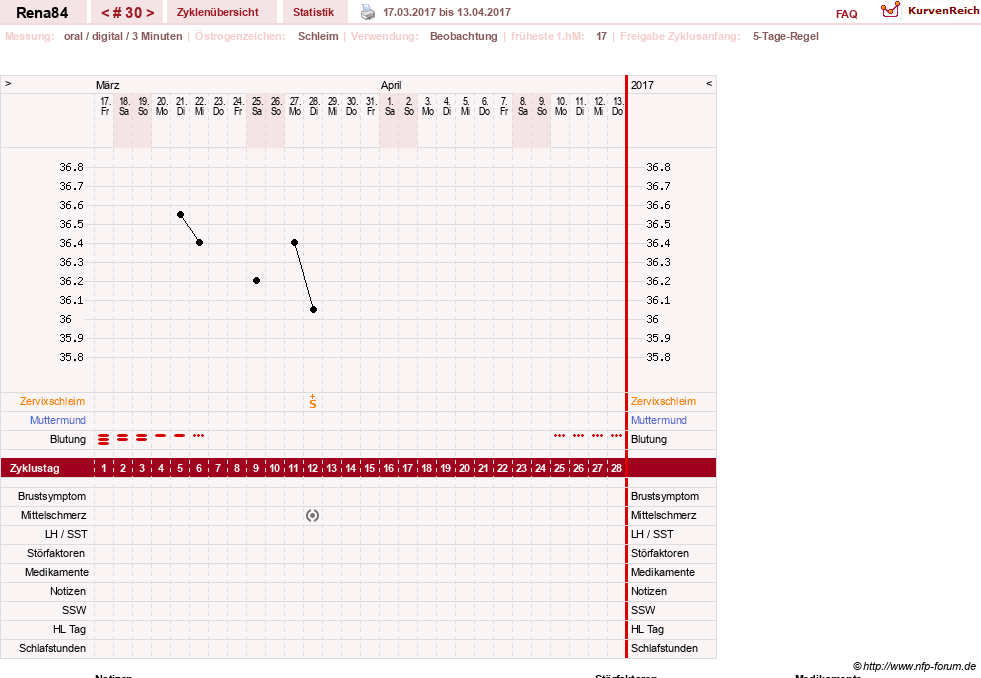Click the left Störfaktoren row label
Screen dimensions: 981x678
point(56,554)
